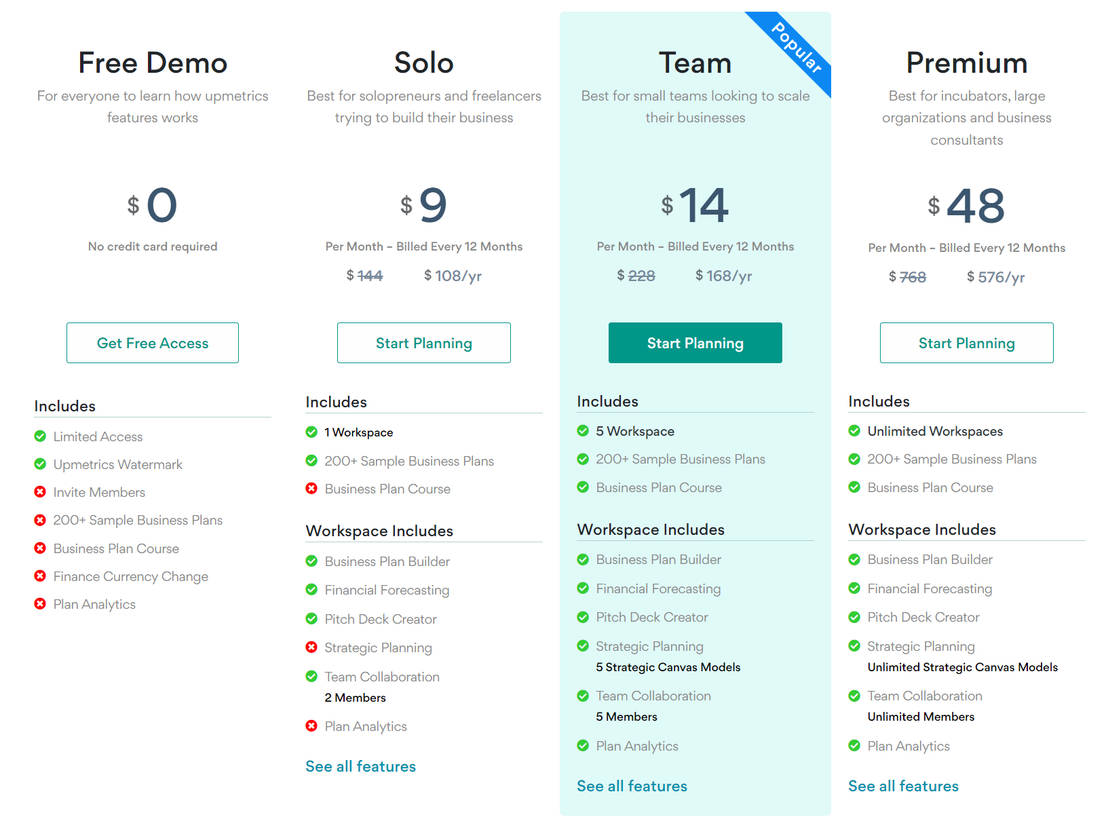
Task: Click the $14 Team monthly price
Action: [x=695, y=205]
